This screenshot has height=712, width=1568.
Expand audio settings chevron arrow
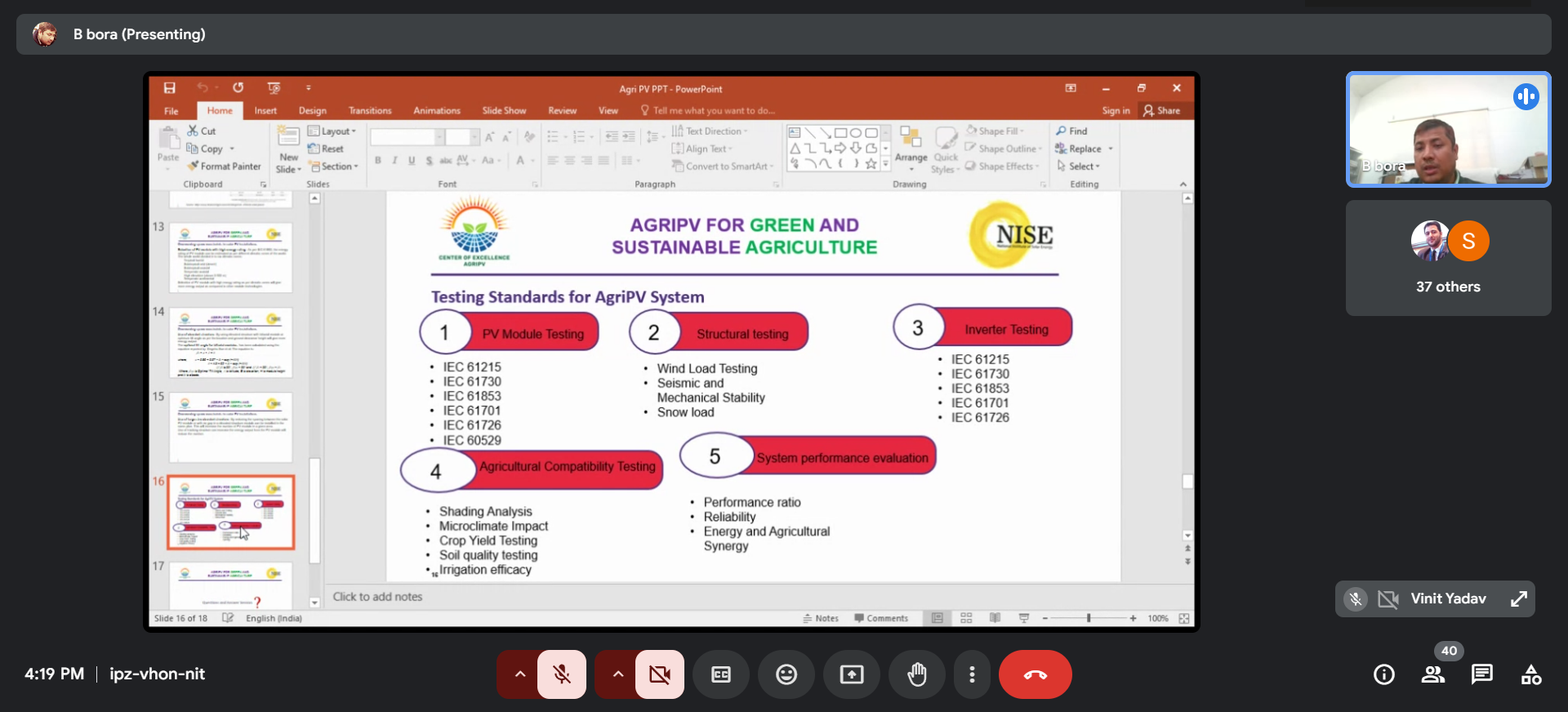[519, 674]
